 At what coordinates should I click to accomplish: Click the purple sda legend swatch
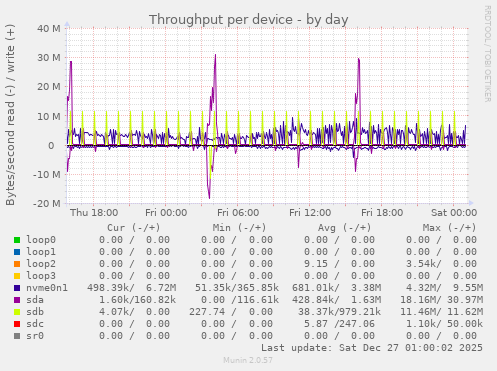pos(17,300)
